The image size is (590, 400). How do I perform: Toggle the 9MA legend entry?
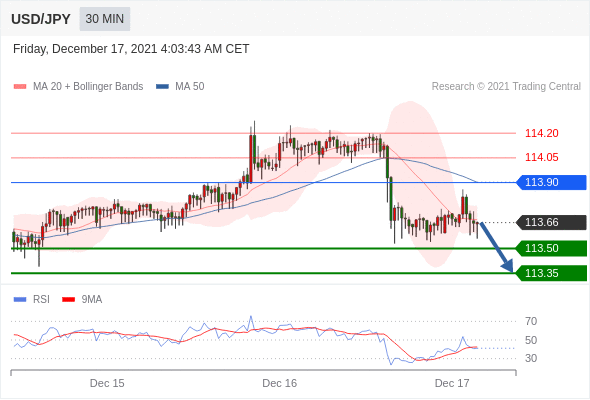pos(82,300)
